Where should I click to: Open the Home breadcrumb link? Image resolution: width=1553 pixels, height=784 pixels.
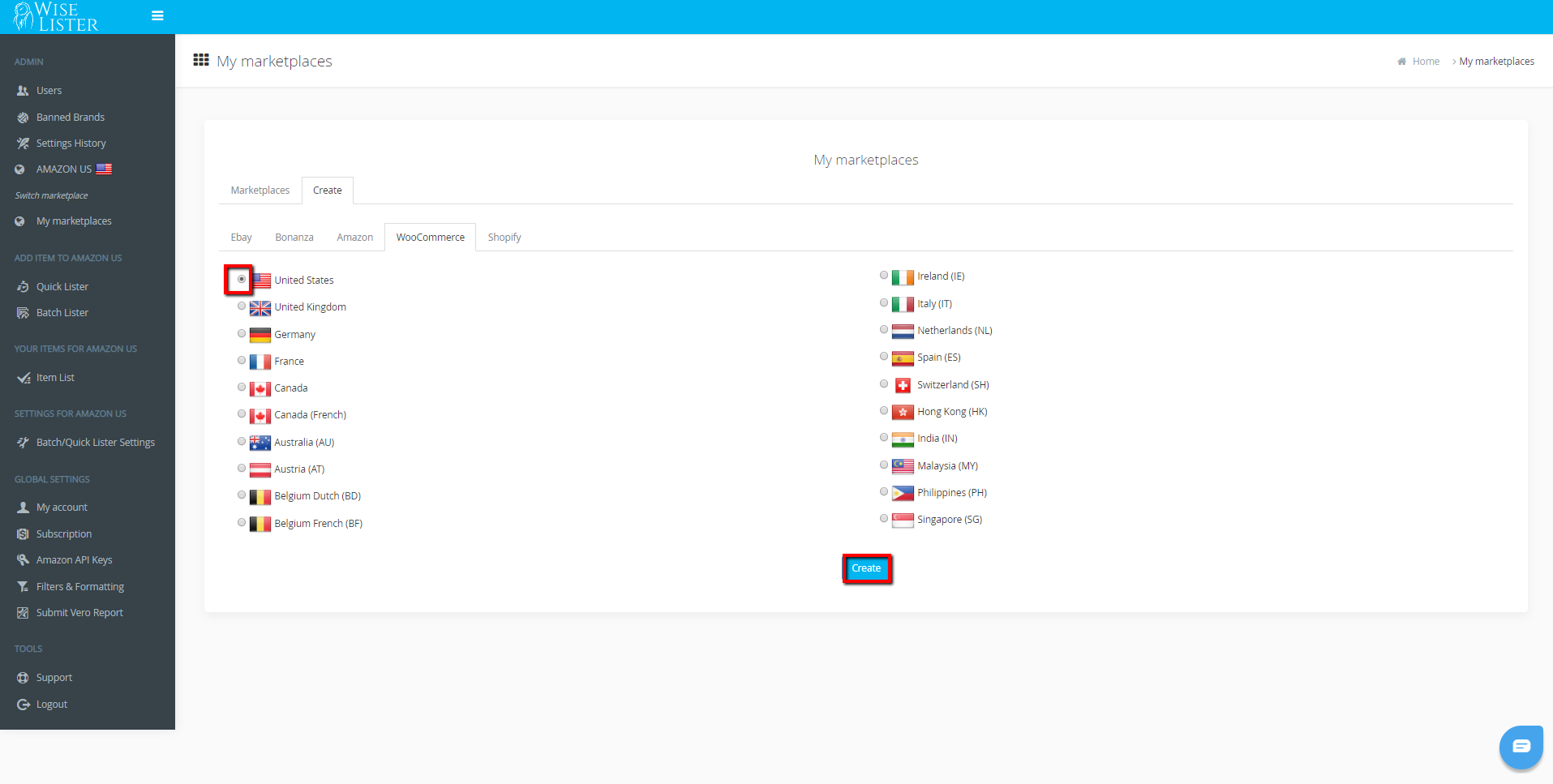pyautogui.click(x=1426, y=62)
